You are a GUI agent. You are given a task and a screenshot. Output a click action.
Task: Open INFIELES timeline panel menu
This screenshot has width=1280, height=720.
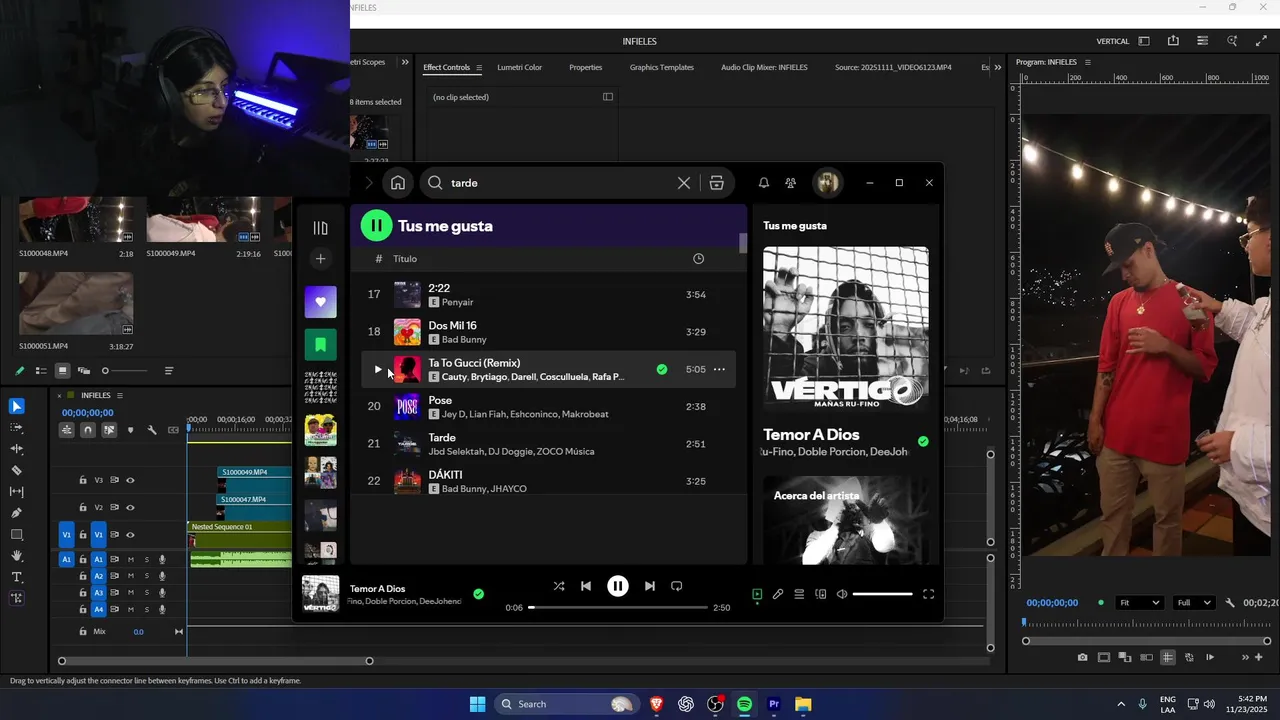tap(120, 395)
